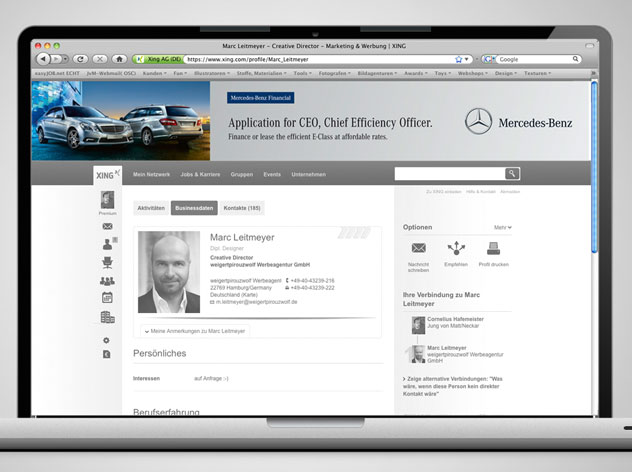Open Jobs & Karriere navigation menu
Image resolution: width=632 pixels, height=472 pixels.
(198, 174)
